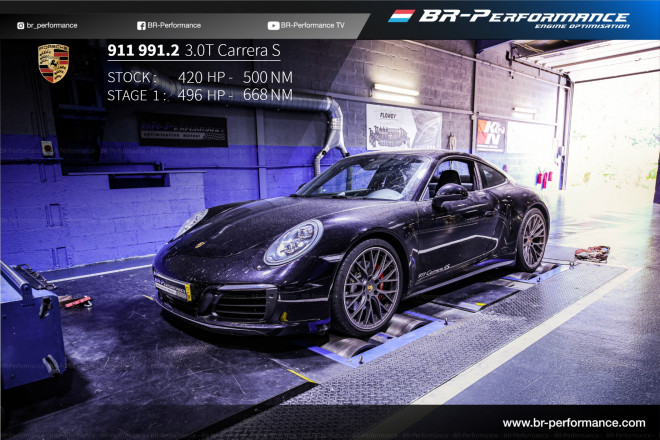Click the STAGE 1 496 HP line

tap(199, 95)
